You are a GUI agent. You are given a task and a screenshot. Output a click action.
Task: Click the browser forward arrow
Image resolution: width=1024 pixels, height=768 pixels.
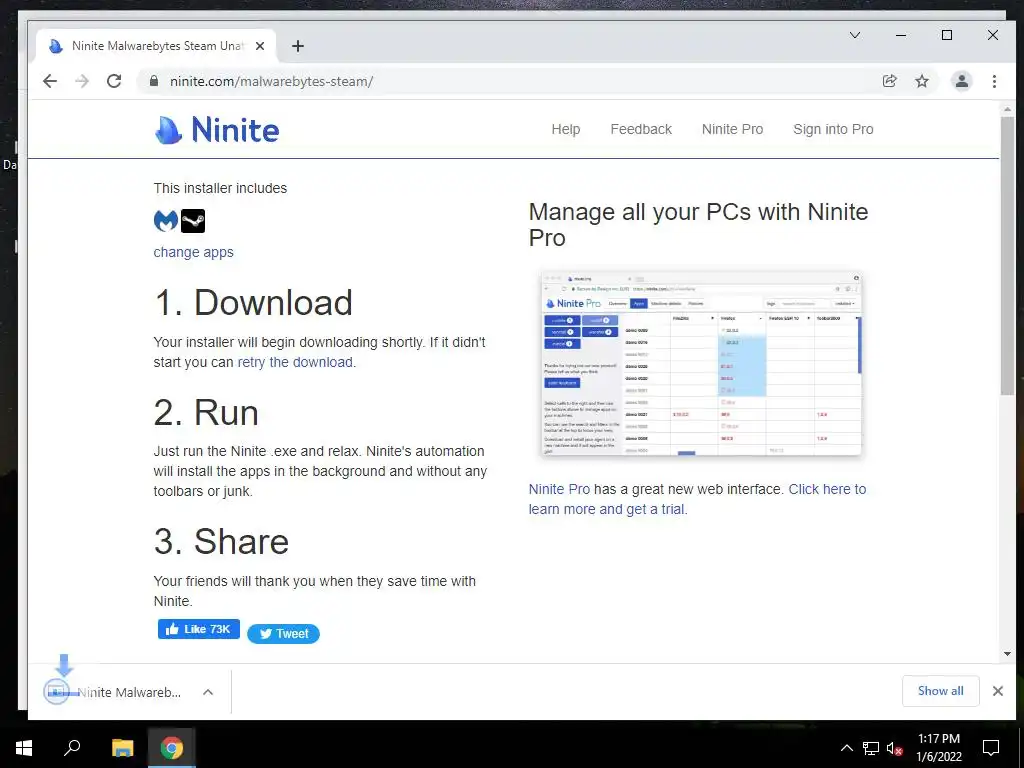tap(82, 81)
